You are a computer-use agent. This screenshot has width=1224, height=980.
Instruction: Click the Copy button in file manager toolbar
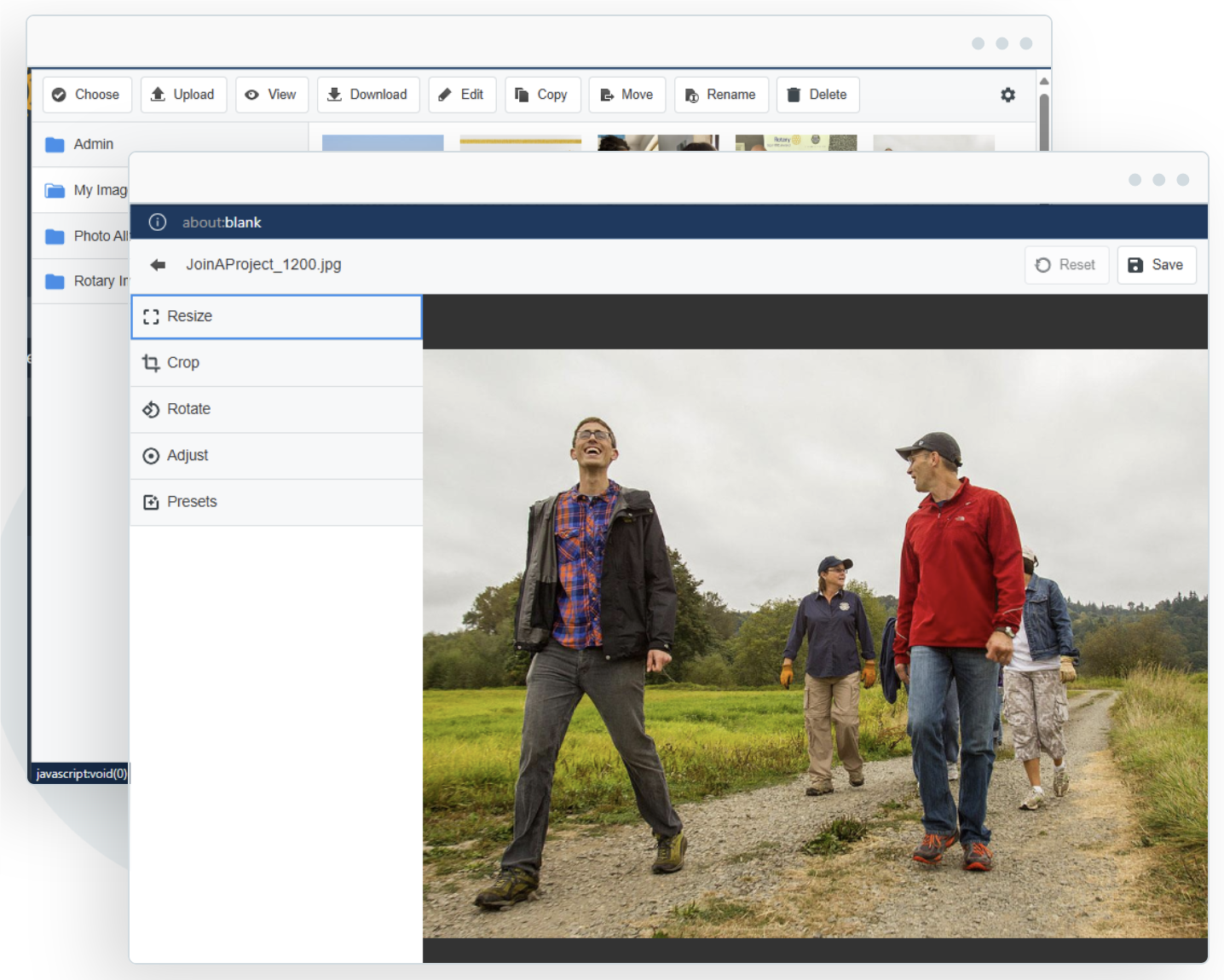point(543,95)
